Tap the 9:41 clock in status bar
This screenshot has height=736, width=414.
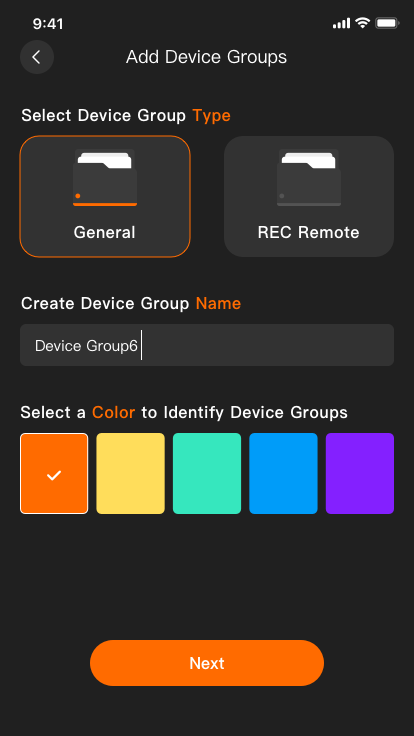pyautogui.click(x=48, y=23)
